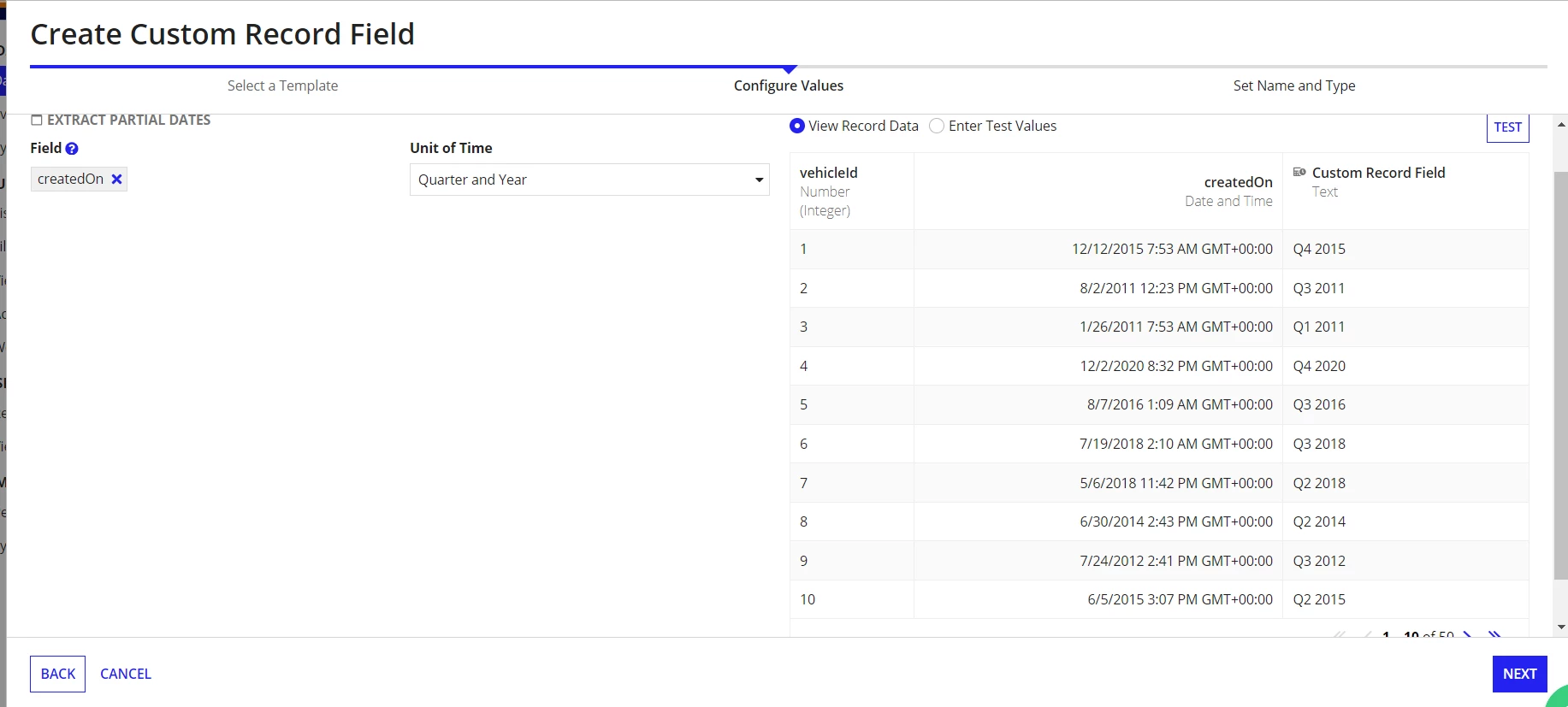Click the Field help question-mark icon
Screen dimensions: 1568x707
[x=72, y=149]
